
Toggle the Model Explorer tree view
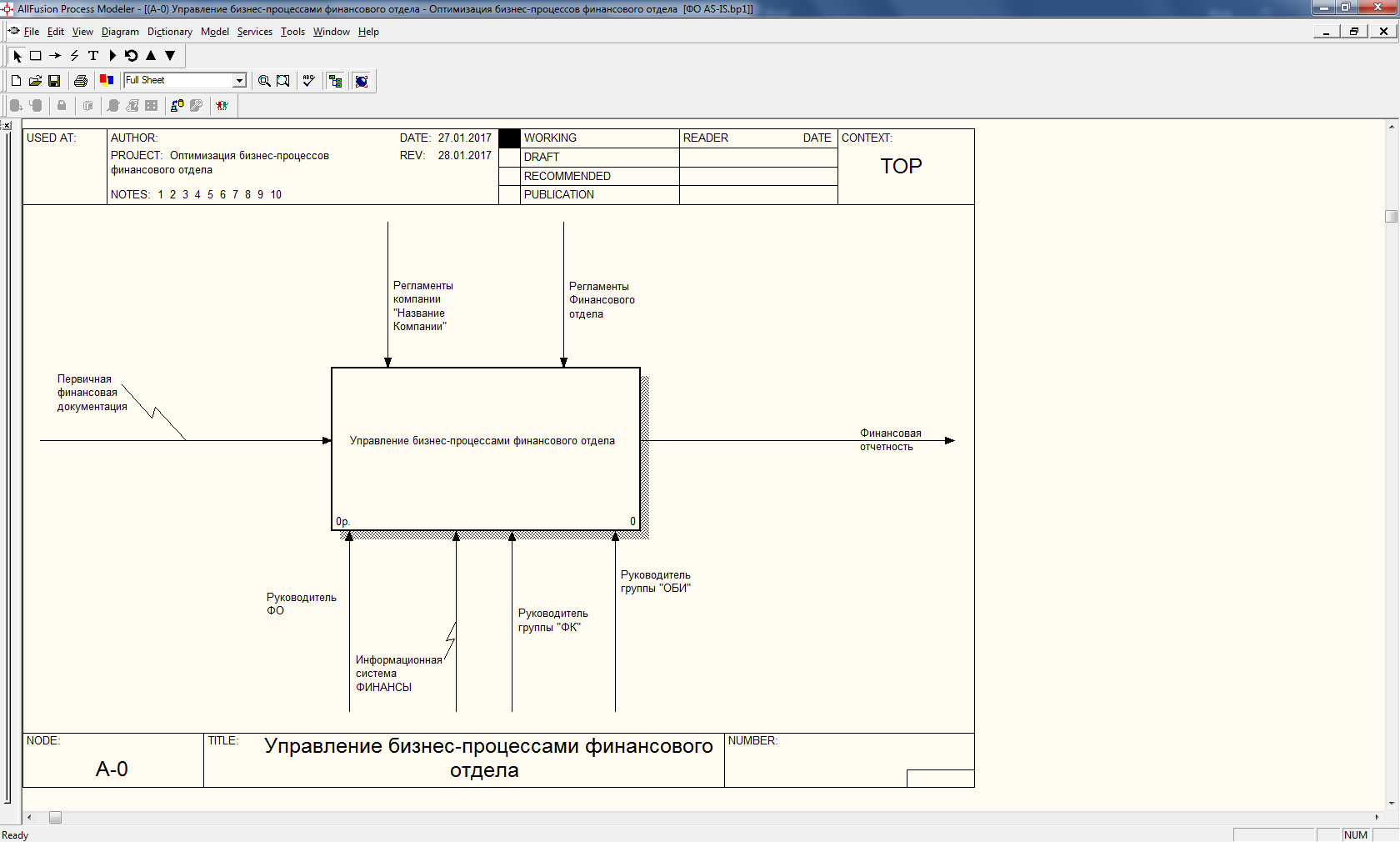[336, 81]
